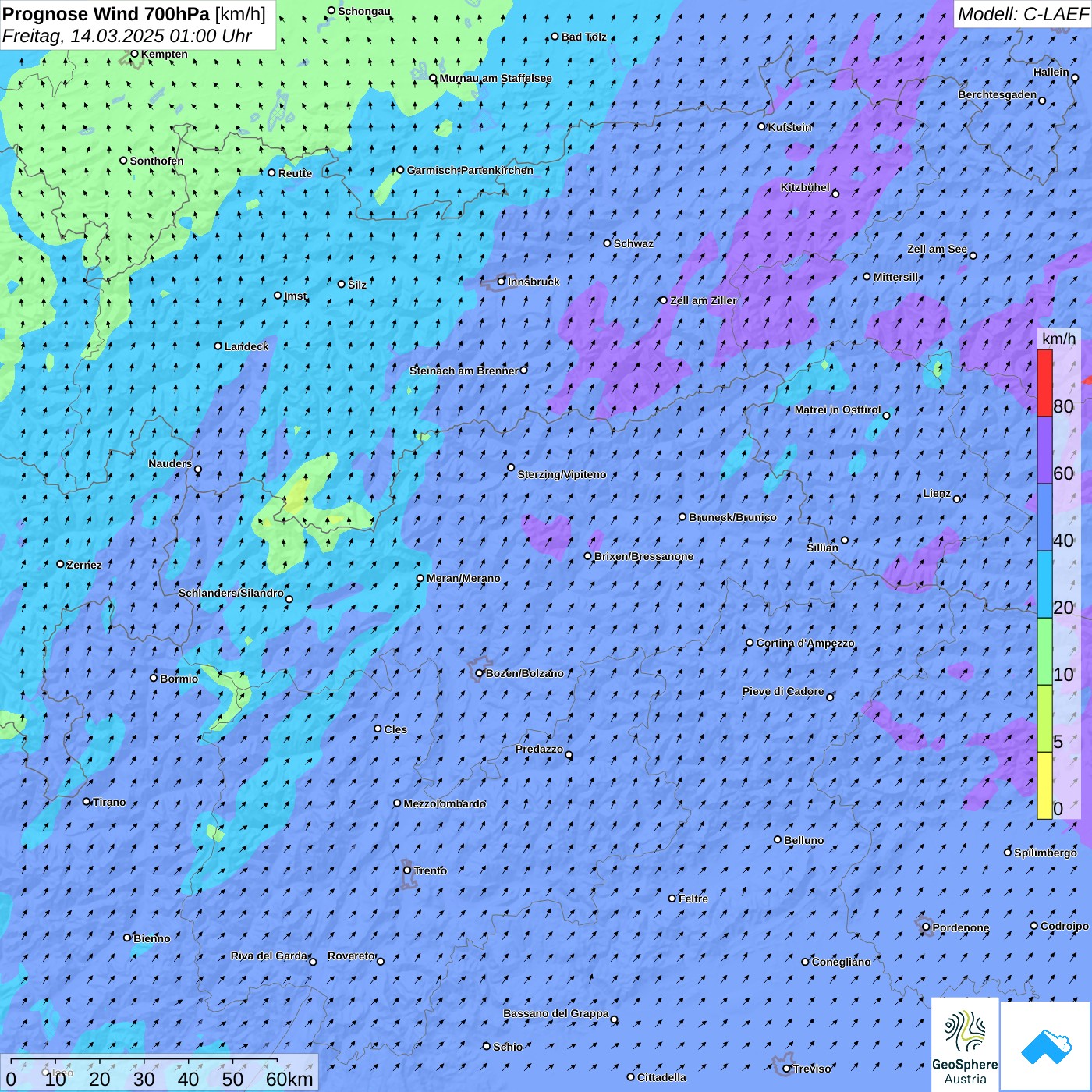Click the Trento city label
Image resolution: width=1092 pixels, height=1092 pixels.
pyautogui.click(x=431, y=870)
